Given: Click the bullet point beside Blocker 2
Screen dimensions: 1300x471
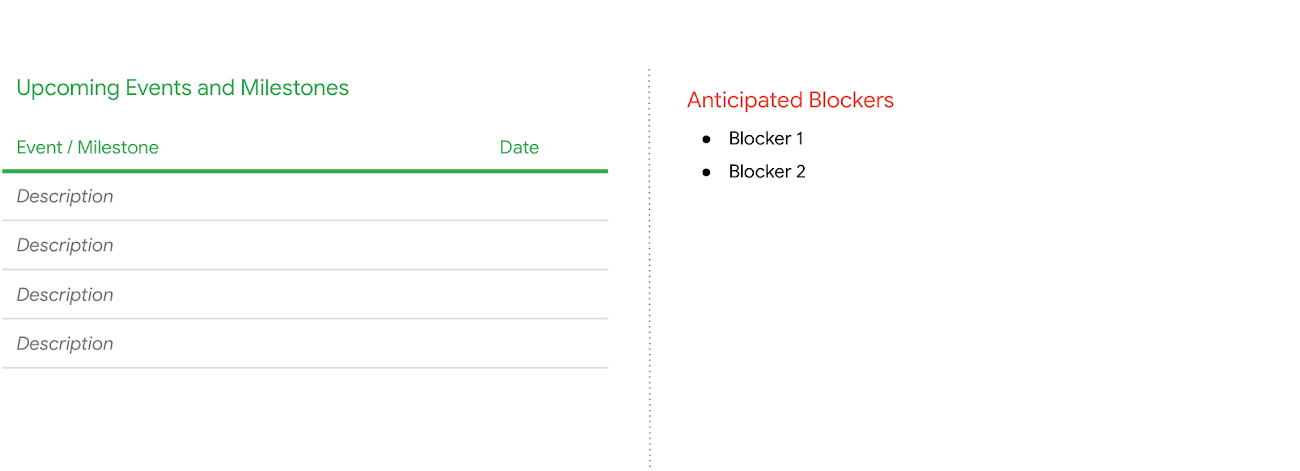Looking at the screenshot, I should tap(706, 172).
